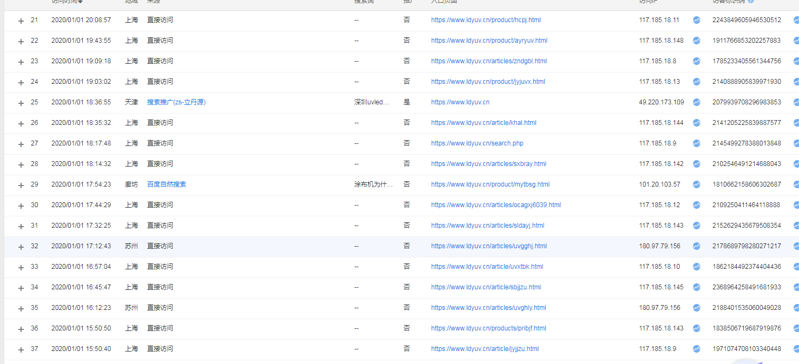
Task: Click search term 深圳uvled... in row 25
Action: [x=371, y=102]
